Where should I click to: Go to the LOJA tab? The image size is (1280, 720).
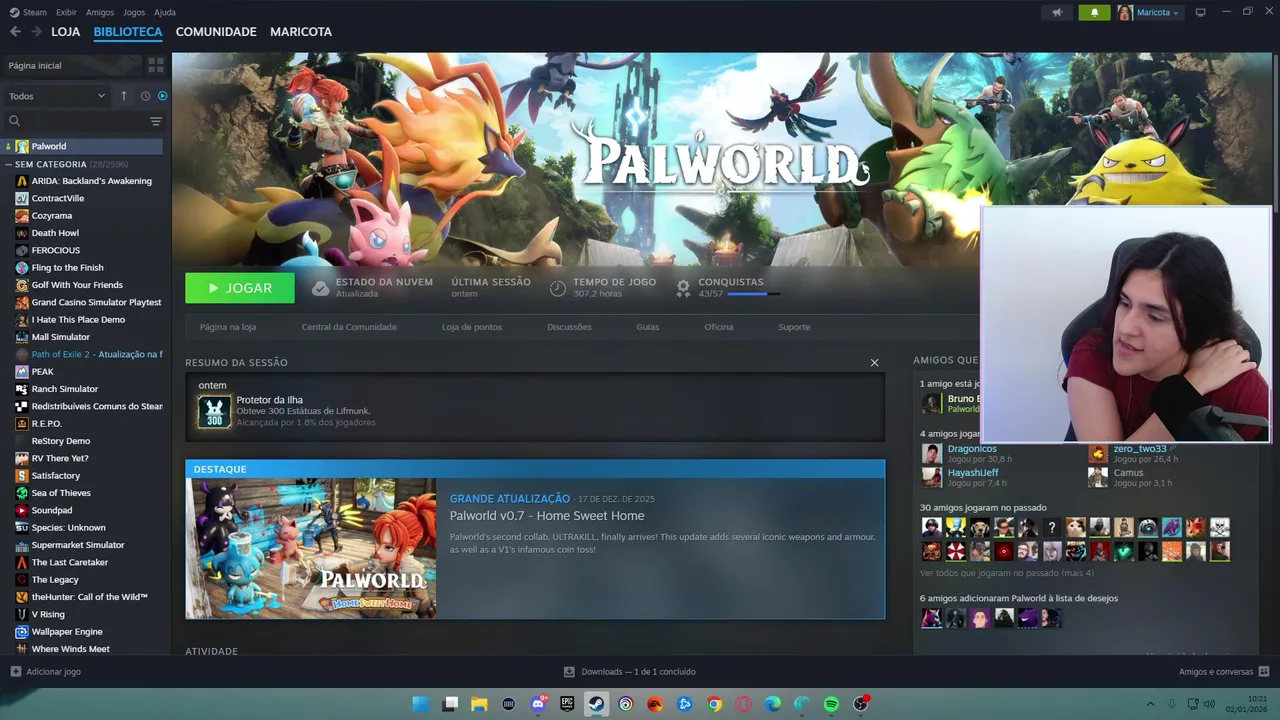[x=66, y=32]
